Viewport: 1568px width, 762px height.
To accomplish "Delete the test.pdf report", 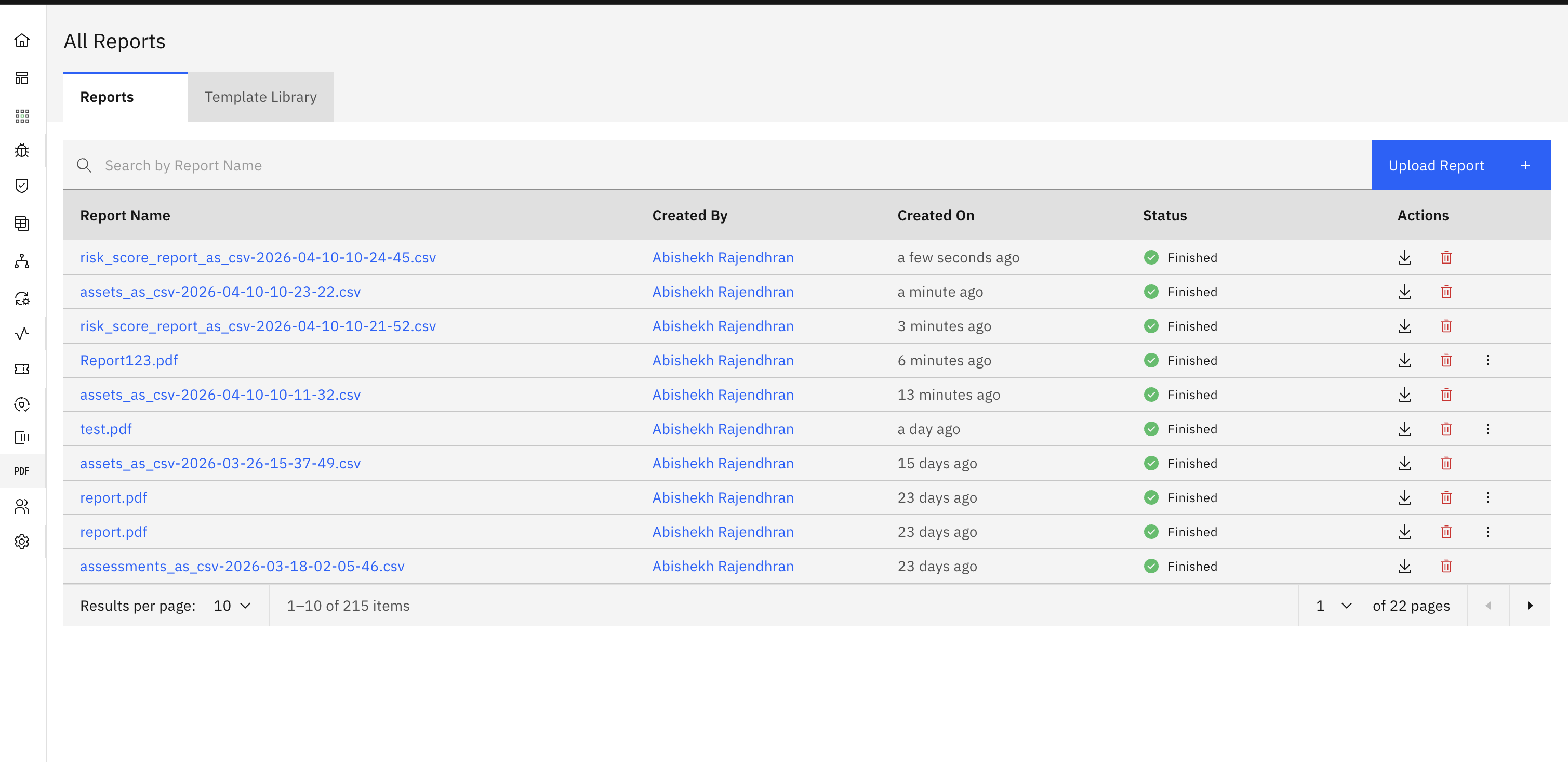I will (1446, 429).
